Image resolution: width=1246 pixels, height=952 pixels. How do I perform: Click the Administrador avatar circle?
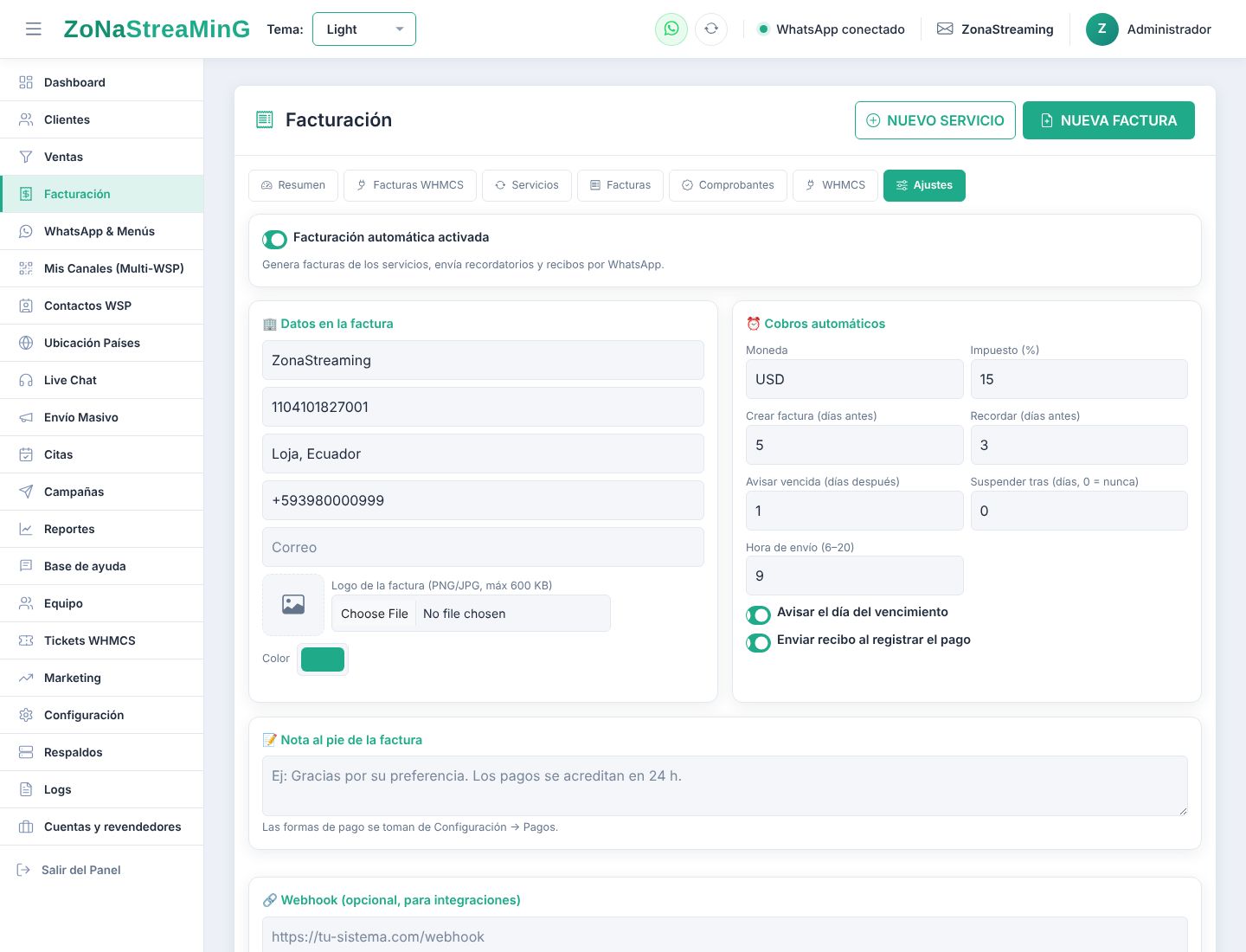[1102, 29]
